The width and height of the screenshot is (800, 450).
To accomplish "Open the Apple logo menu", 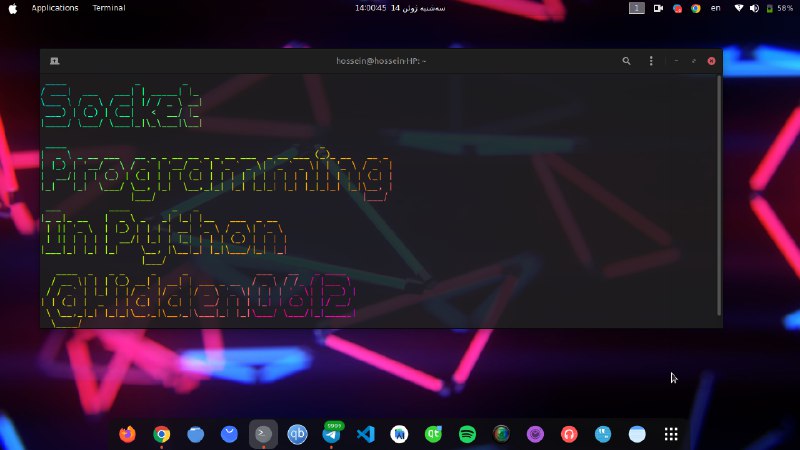I will (x=13, y=8).
